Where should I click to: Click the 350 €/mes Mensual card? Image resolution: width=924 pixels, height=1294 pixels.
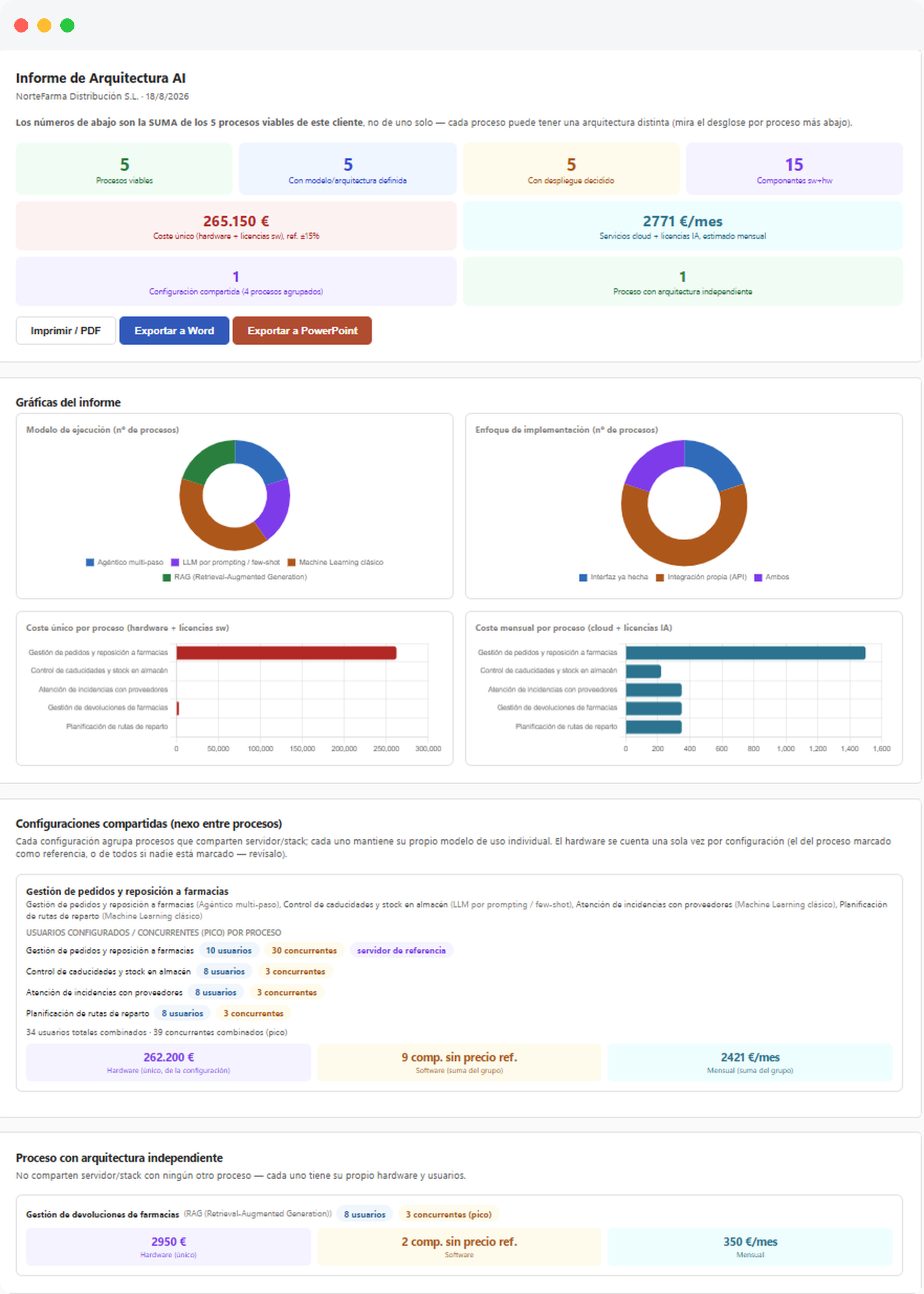[x=750, y=1247]
